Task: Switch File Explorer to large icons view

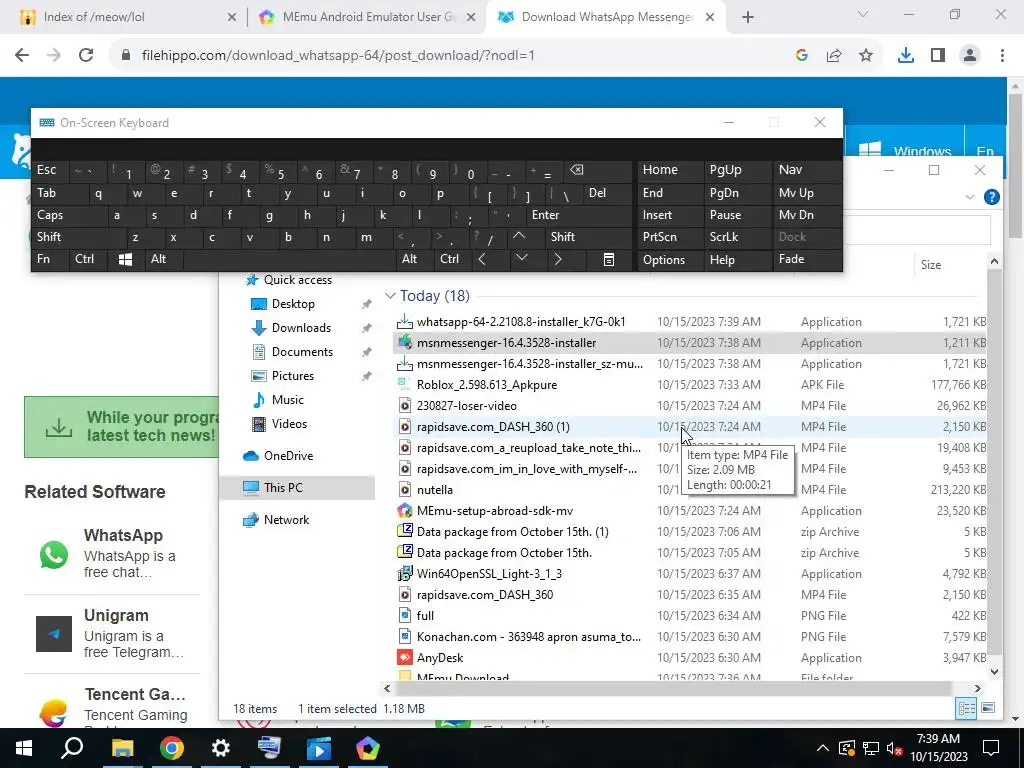Action: pos(988,708)
